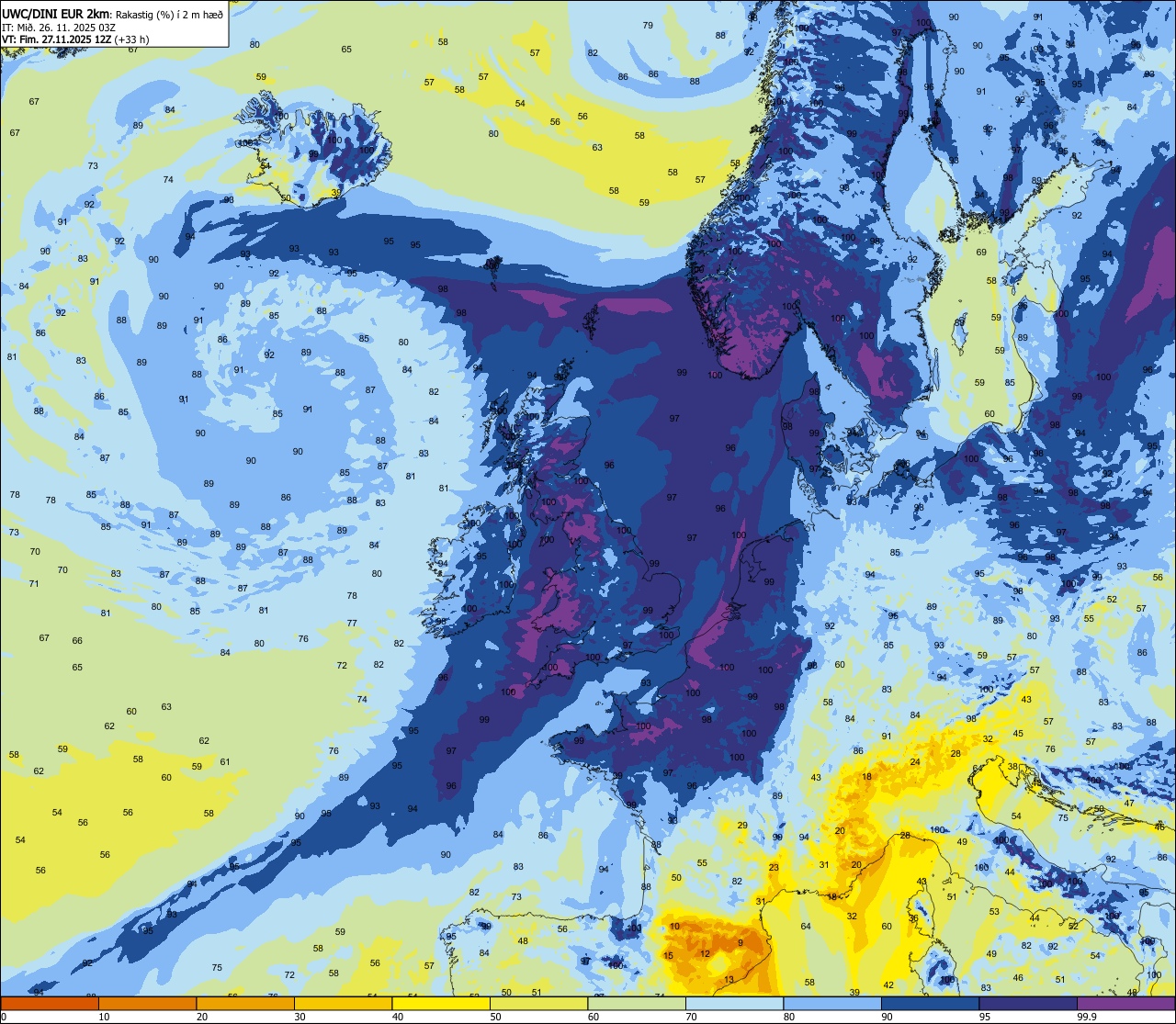Click the map value '38'
The image size is (1176, 1024).
tap(1012, 767)
